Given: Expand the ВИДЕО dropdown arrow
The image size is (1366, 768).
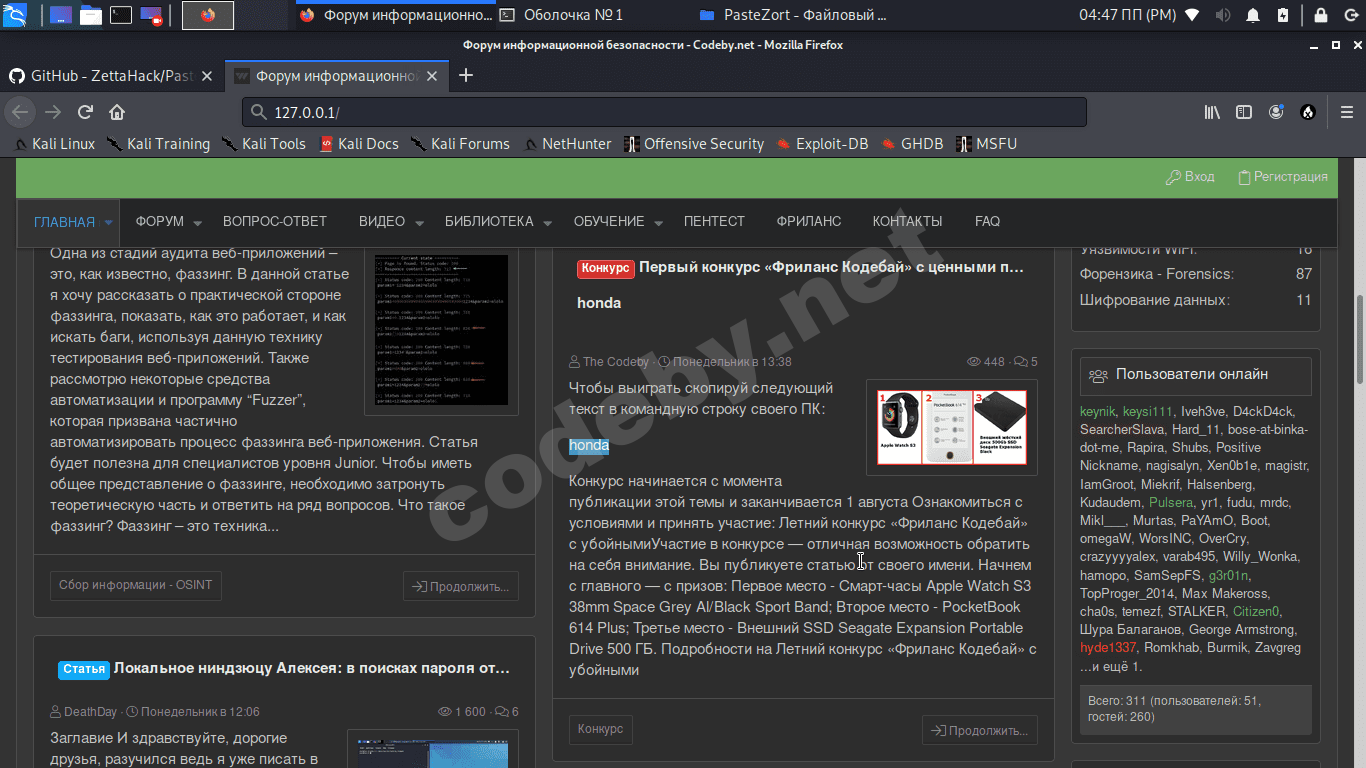Looking at the screenshot, I should [418, 223].
